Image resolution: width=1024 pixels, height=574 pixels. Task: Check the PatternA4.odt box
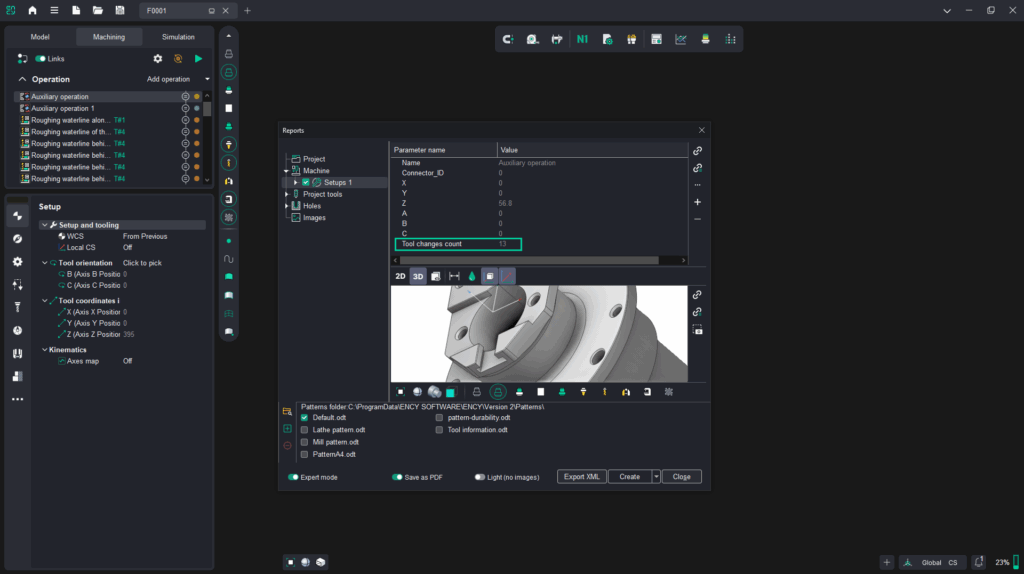pyautogui.click(x=304, y=454)
